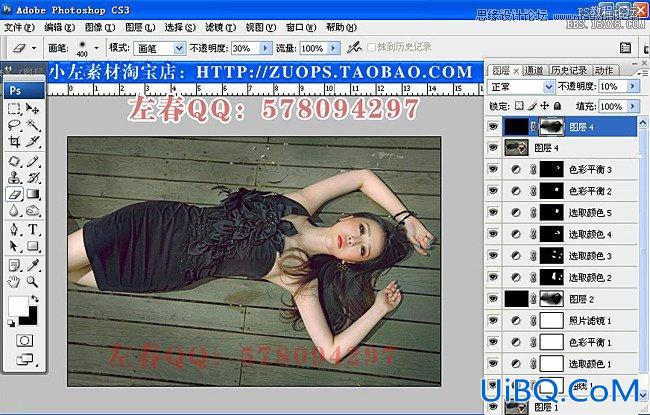Select the Brush tool in toolbox
650x415 pixels.
click(x=32, y=161)
